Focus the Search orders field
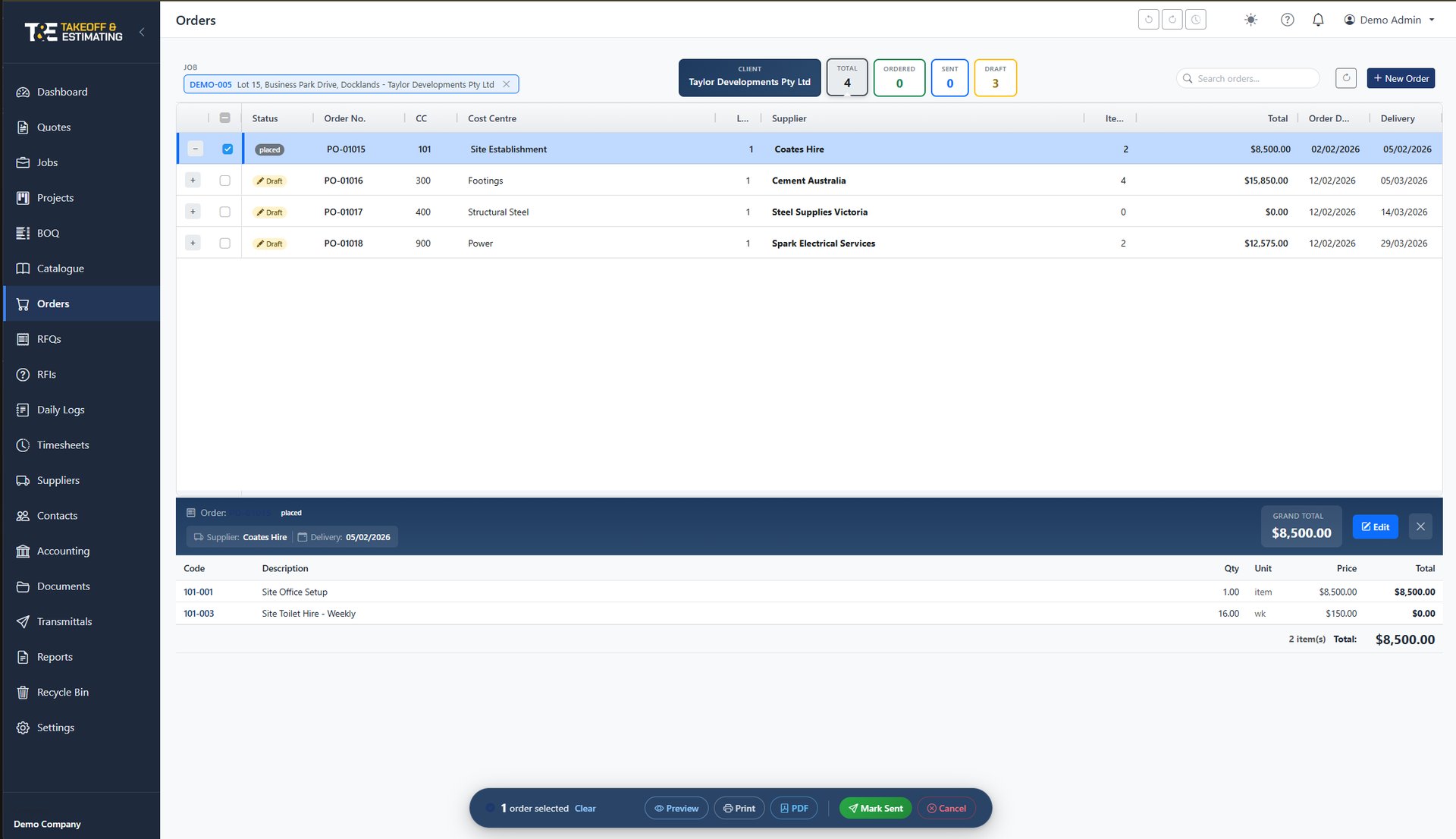This screenshot has width=1456, height=839. 1247,78
